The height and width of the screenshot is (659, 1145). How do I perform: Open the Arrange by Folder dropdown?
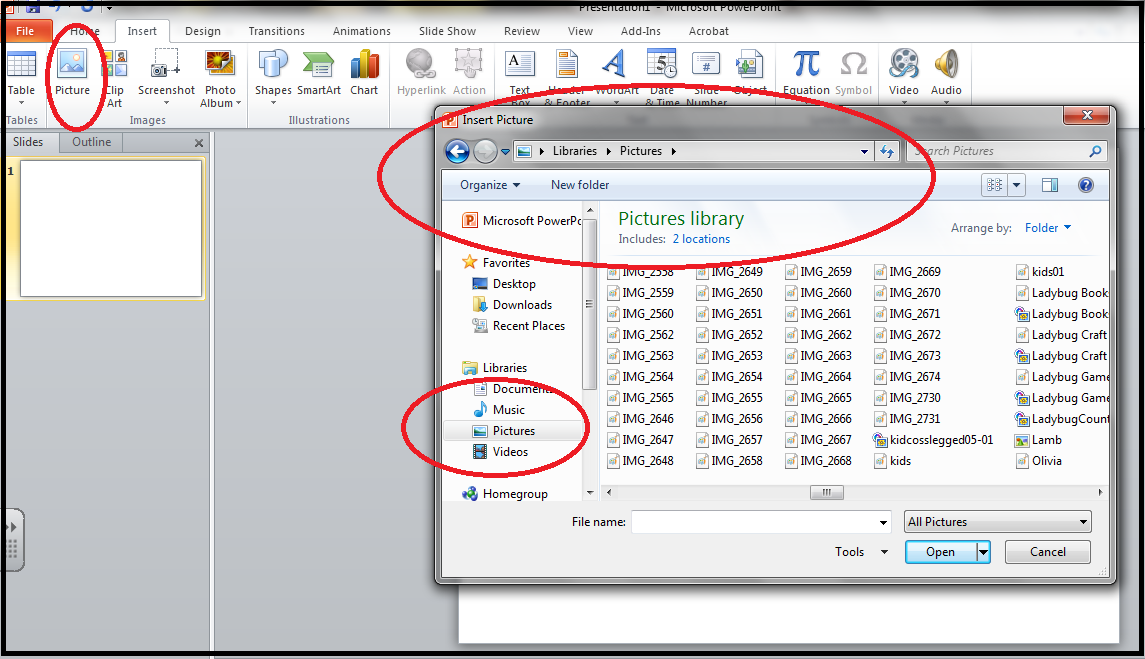click(1048, 228)
